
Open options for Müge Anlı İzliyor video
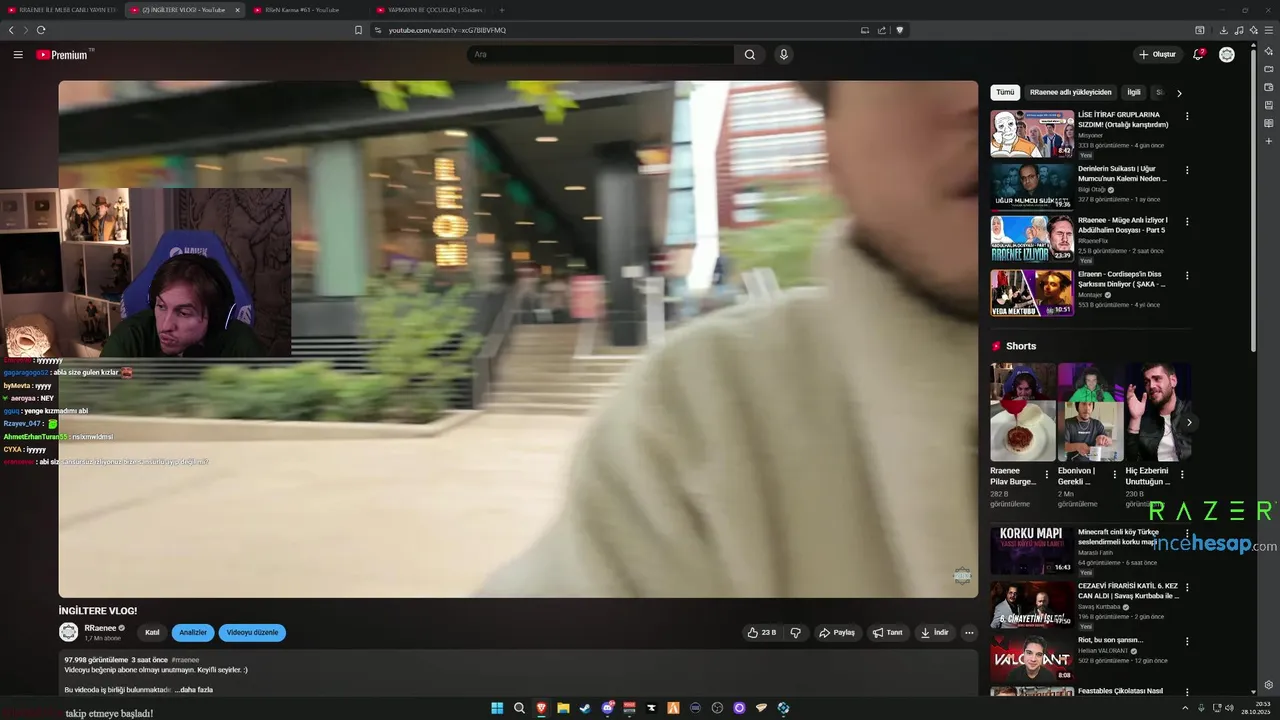point(1187,223)
